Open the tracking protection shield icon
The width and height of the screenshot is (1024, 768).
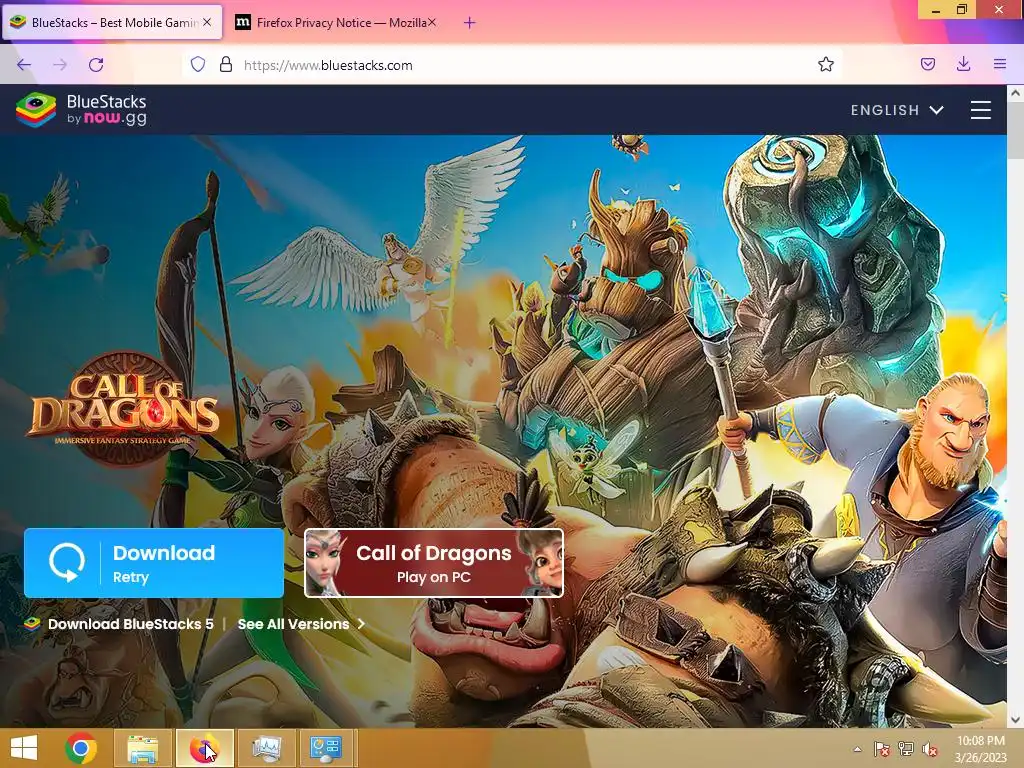pos(198,65)
